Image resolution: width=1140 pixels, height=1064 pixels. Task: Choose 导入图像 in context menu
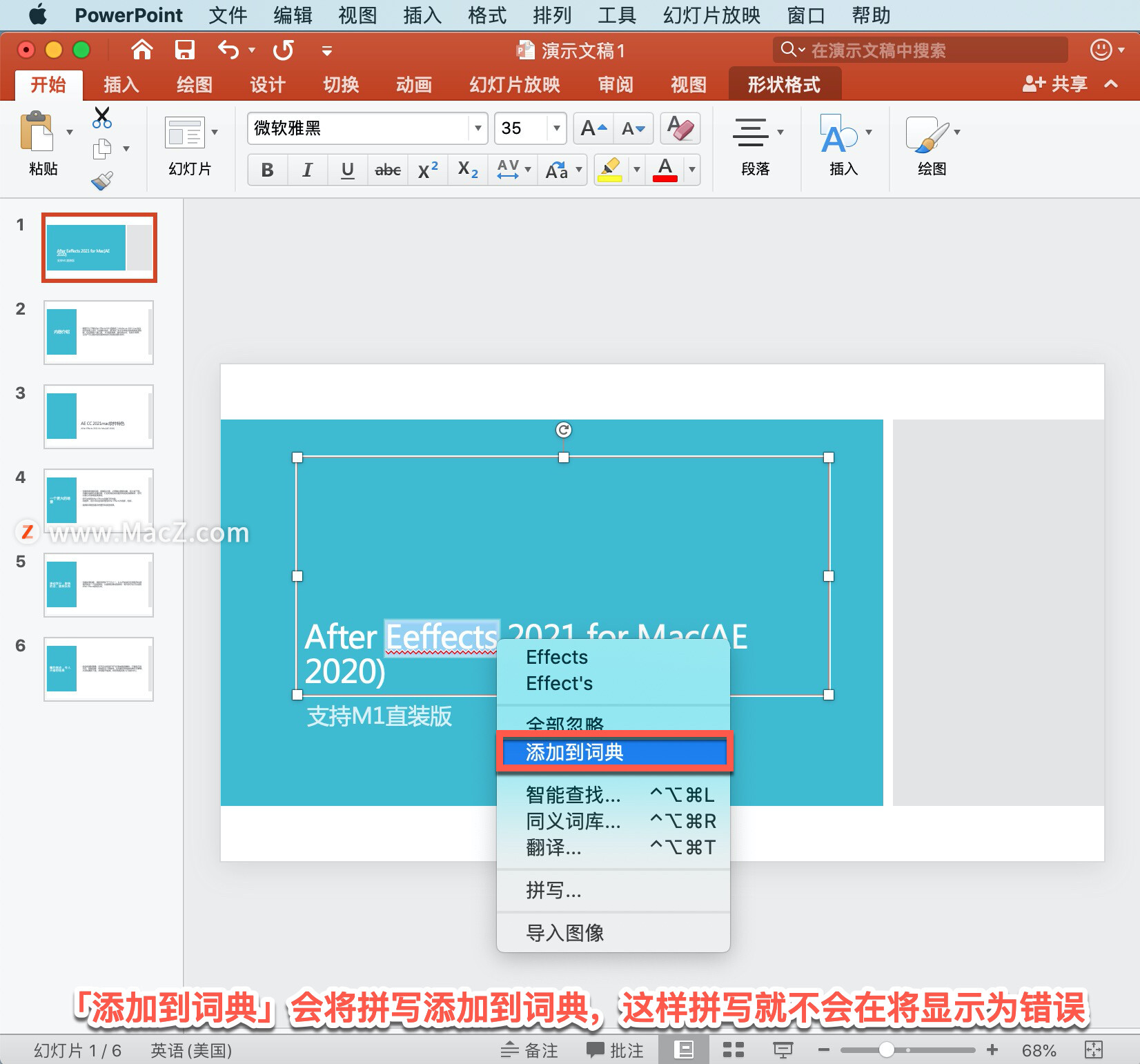pos(613,933)
